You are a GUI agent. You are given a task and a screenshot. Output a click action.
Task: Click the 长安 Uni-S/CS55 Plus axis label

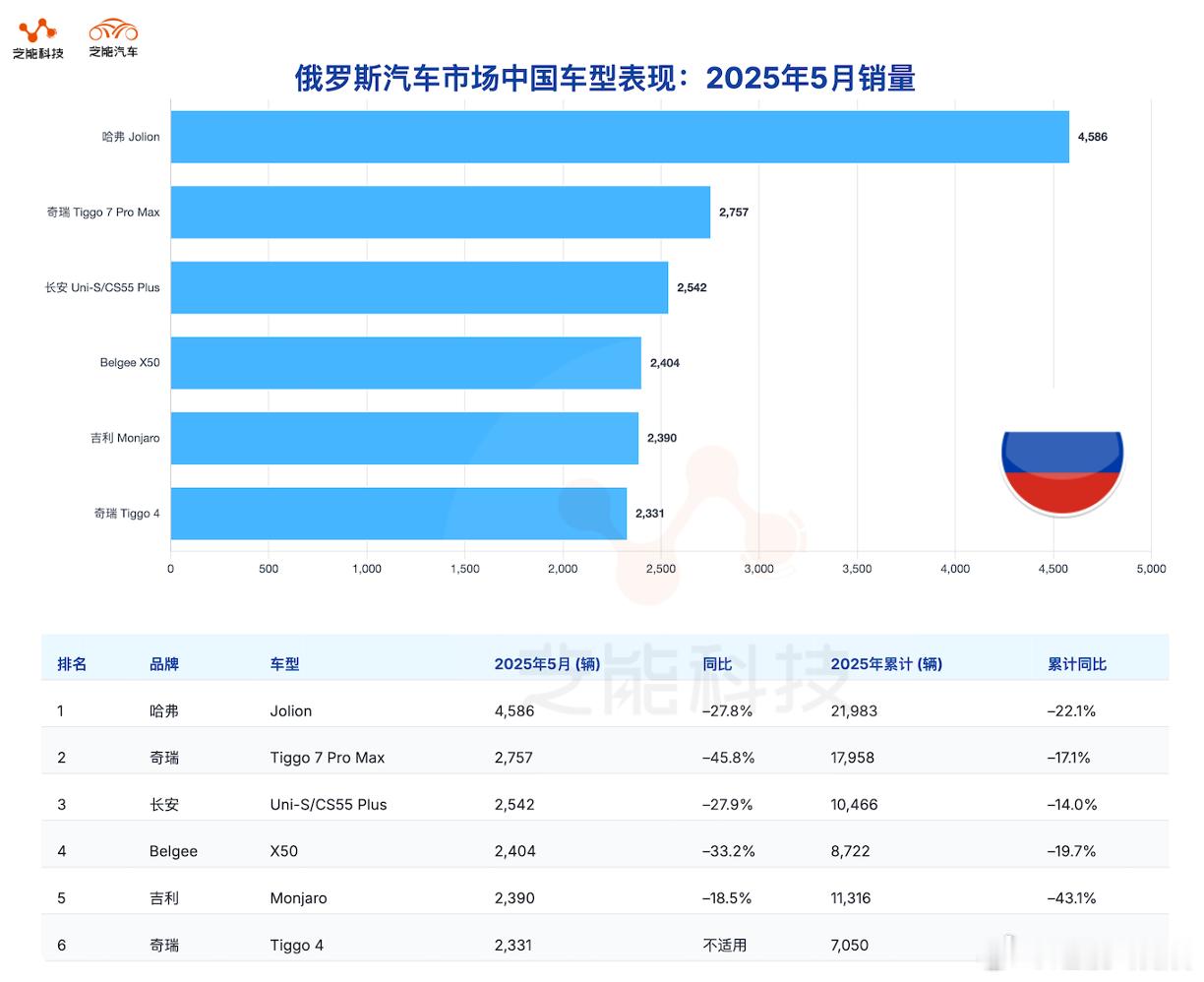tap(102, 287)
